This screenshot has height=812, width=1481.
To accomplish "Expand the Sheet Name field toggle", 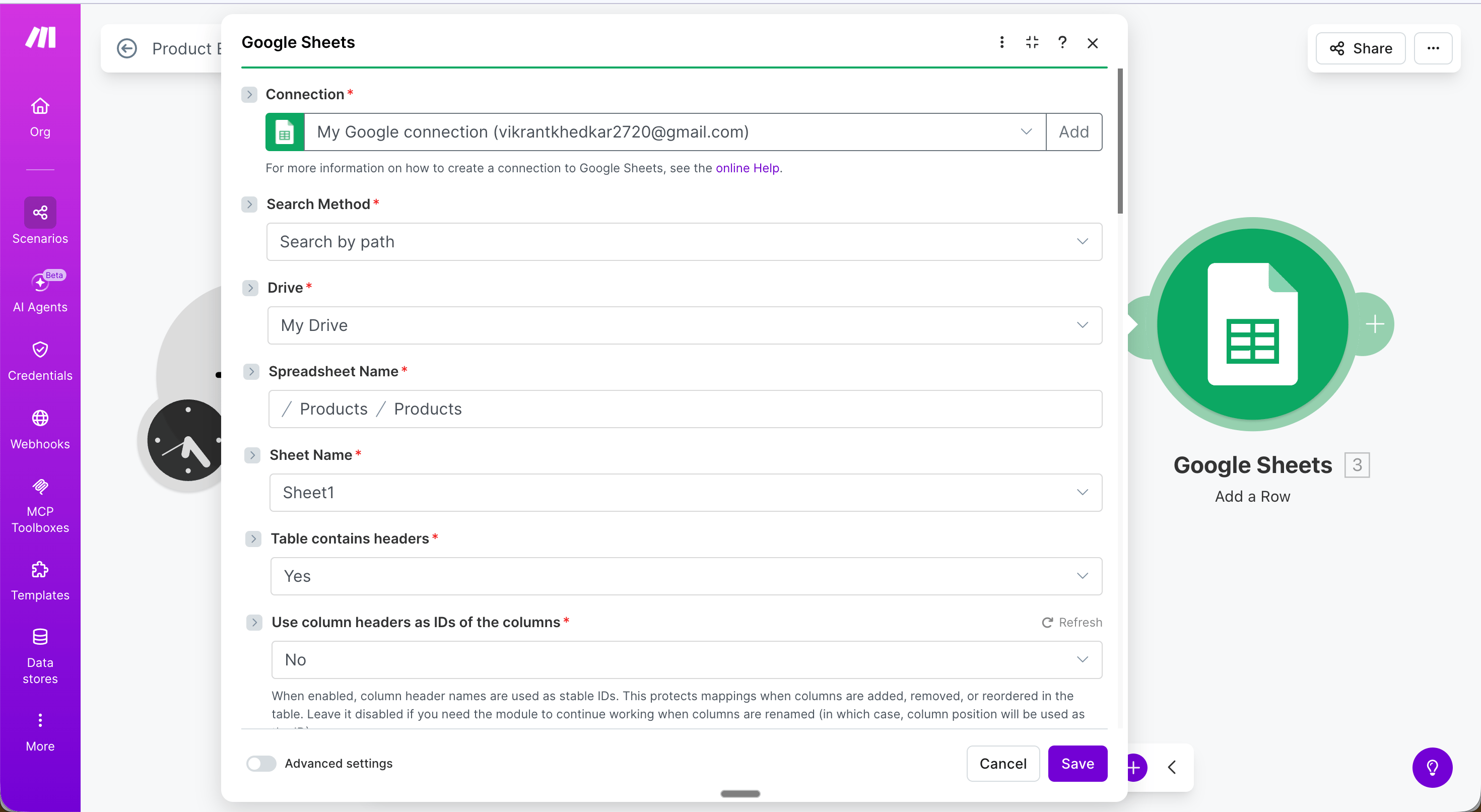I will point(252,455).
